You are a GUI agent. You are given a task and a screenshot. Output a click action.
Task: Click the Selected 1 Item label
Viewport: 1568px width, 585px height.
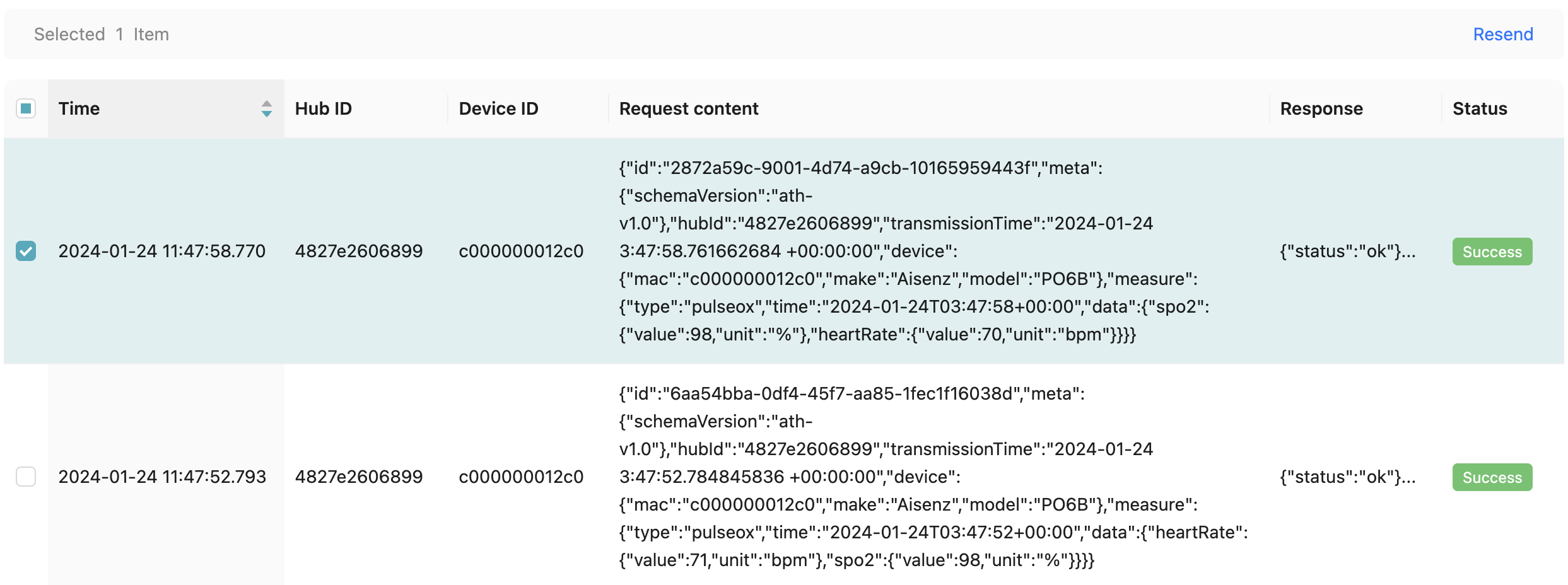(x=102, y=34)
